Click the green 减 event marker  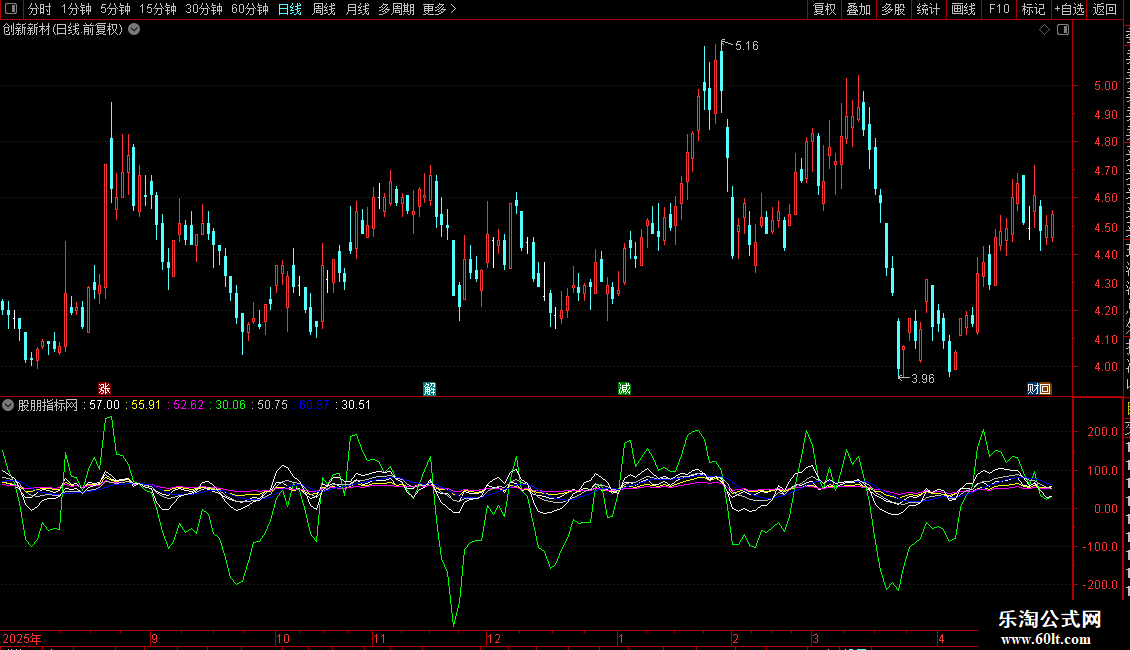[x=624, y=389]
